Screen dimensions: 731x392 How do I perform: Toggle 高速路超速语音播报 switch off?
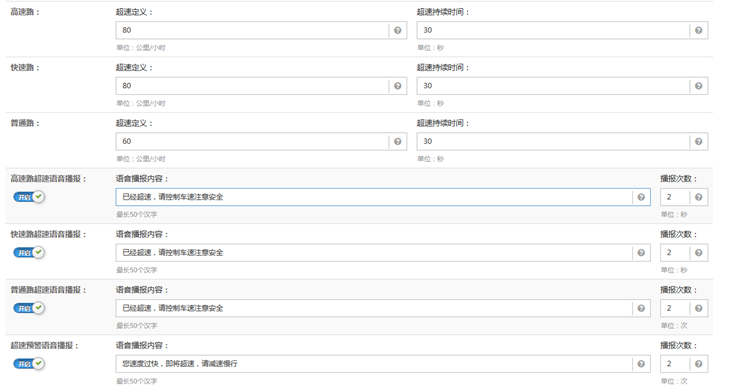tap(29, 197)
